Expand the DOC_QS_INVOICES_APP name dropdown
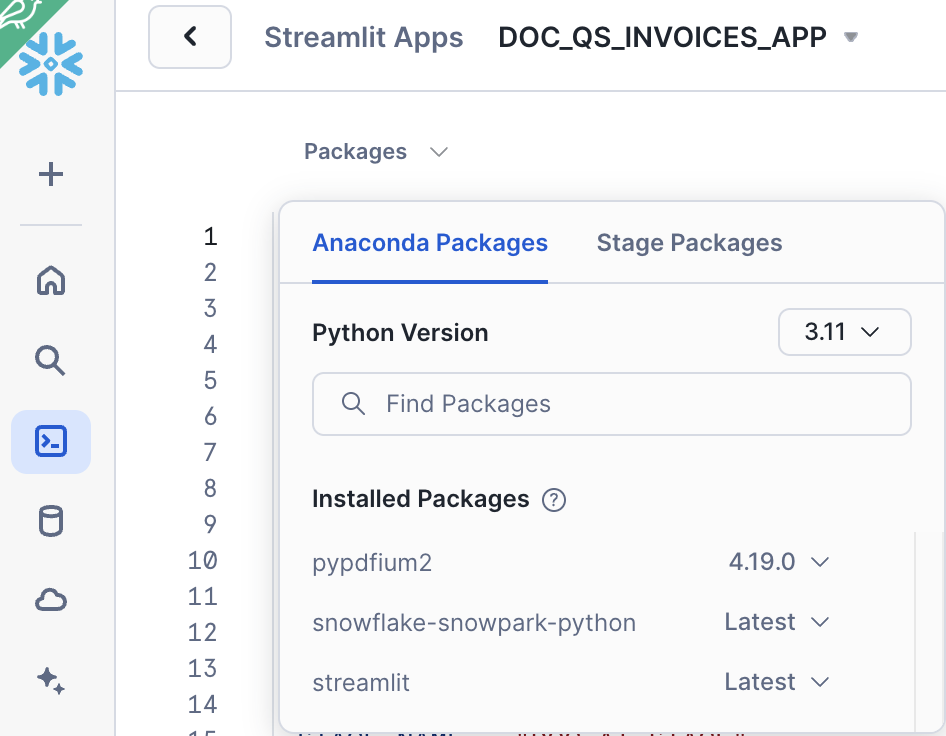The width and height of the screenshot is (946, 736). coord(851,38)
